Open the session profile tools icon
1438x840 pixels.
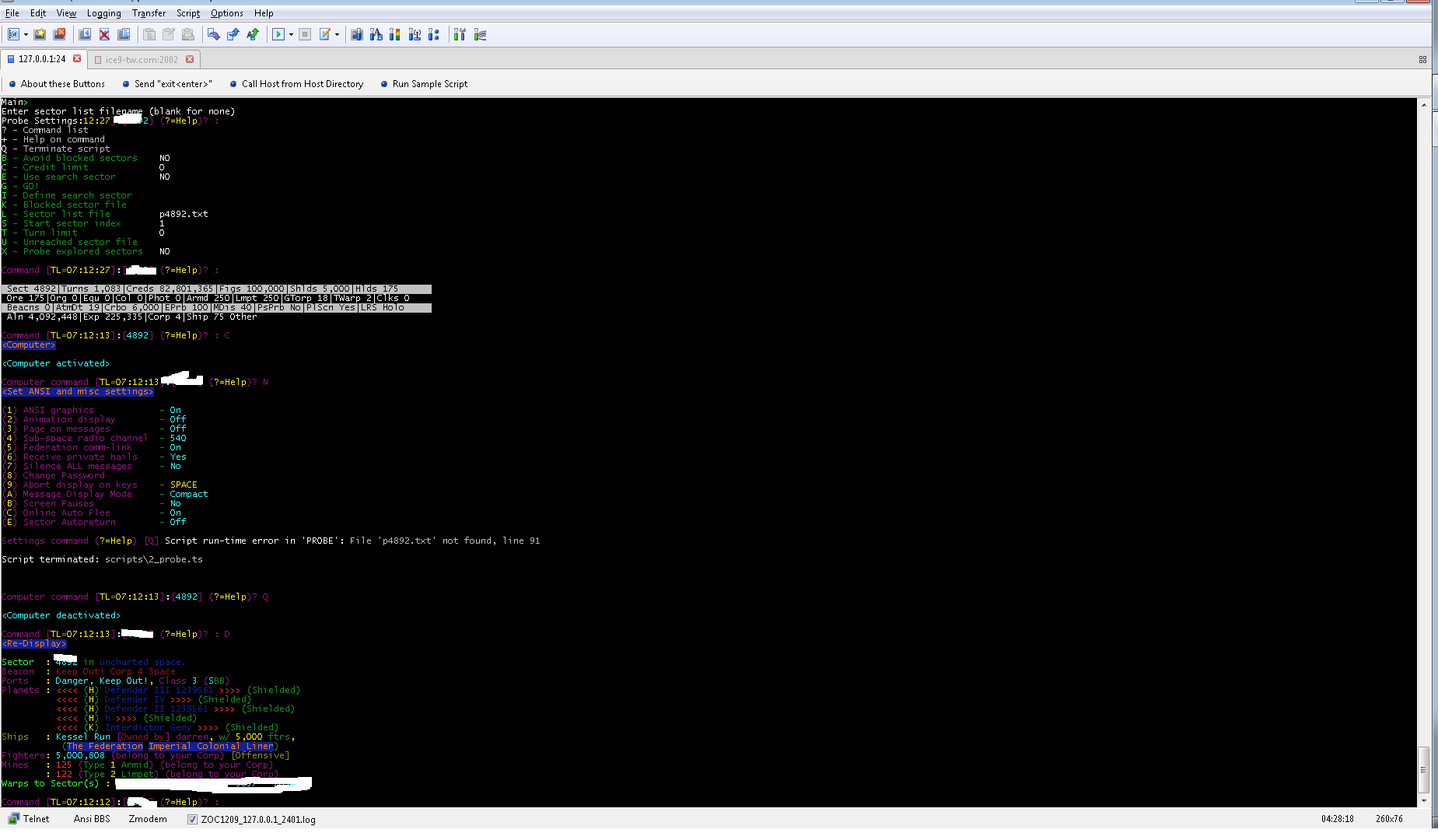point(460,34)
